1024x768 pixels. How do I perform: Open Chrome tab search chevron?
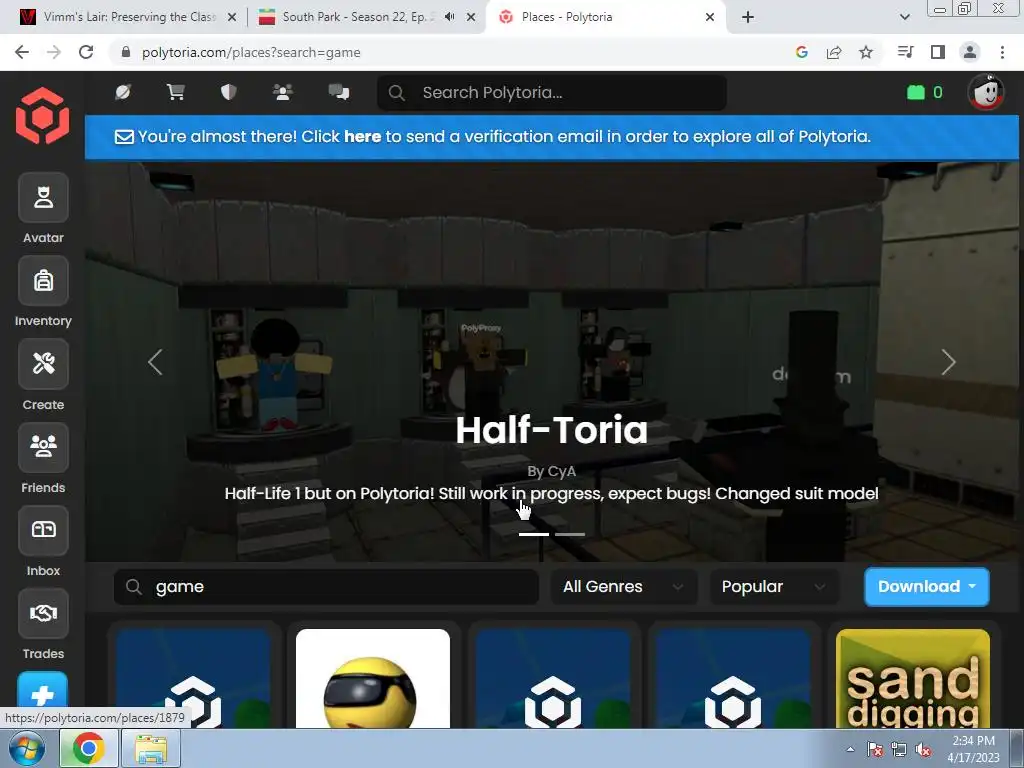point(905,17)
